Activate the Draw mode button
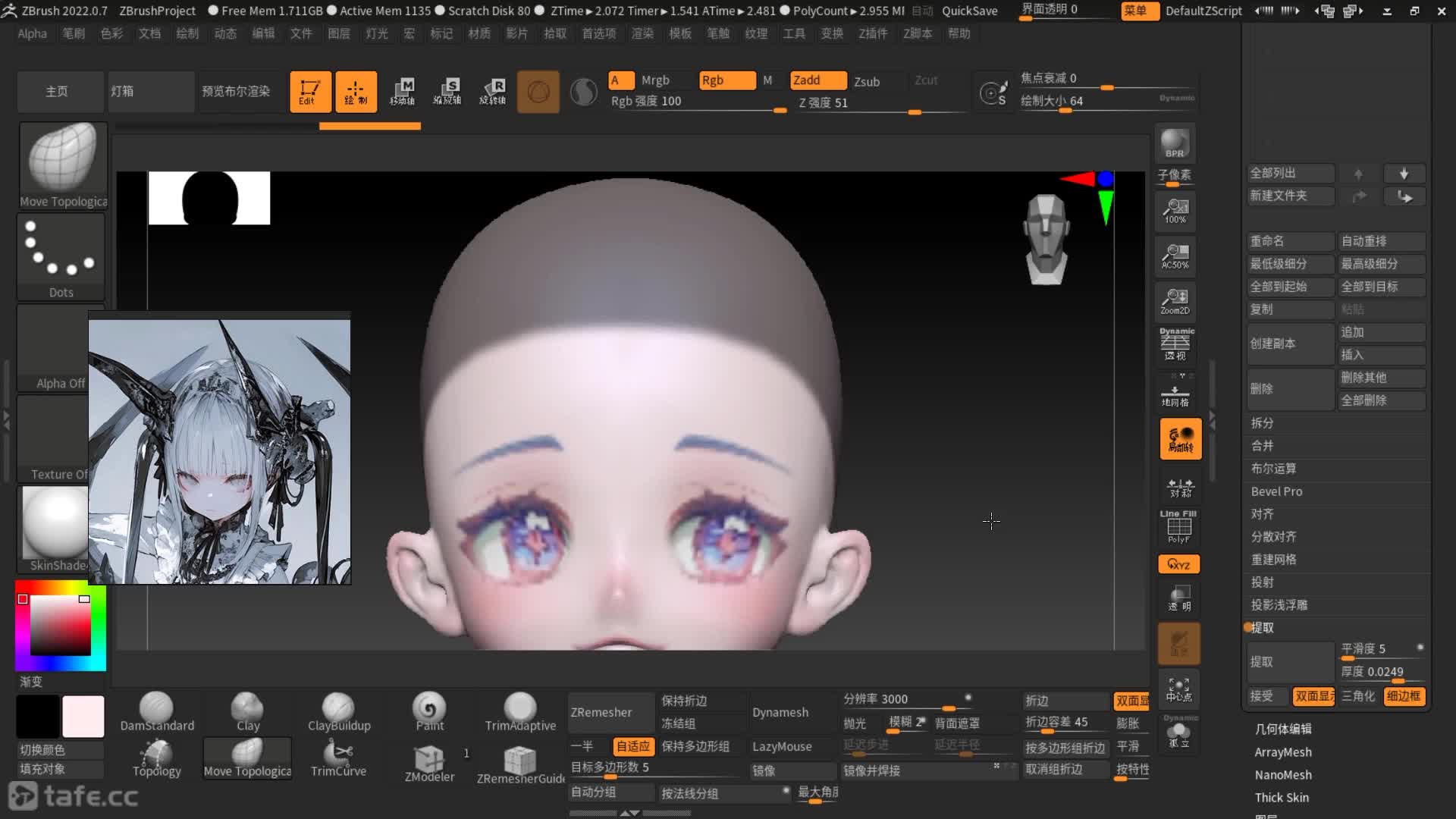Image resolution: width=1456 pixels, height=819 pixels. [356, 92]
